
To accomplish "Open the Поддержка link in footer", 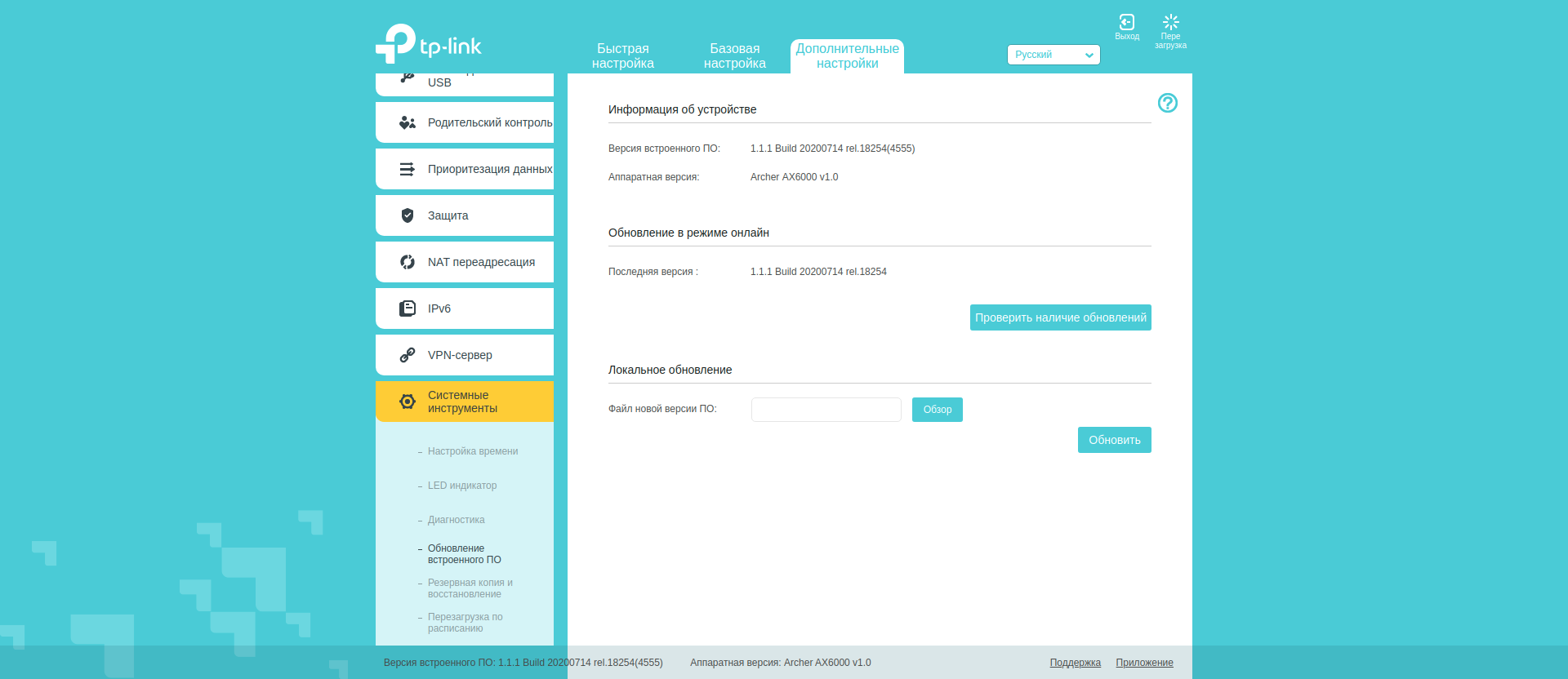I will click(x=1075, y=663).
